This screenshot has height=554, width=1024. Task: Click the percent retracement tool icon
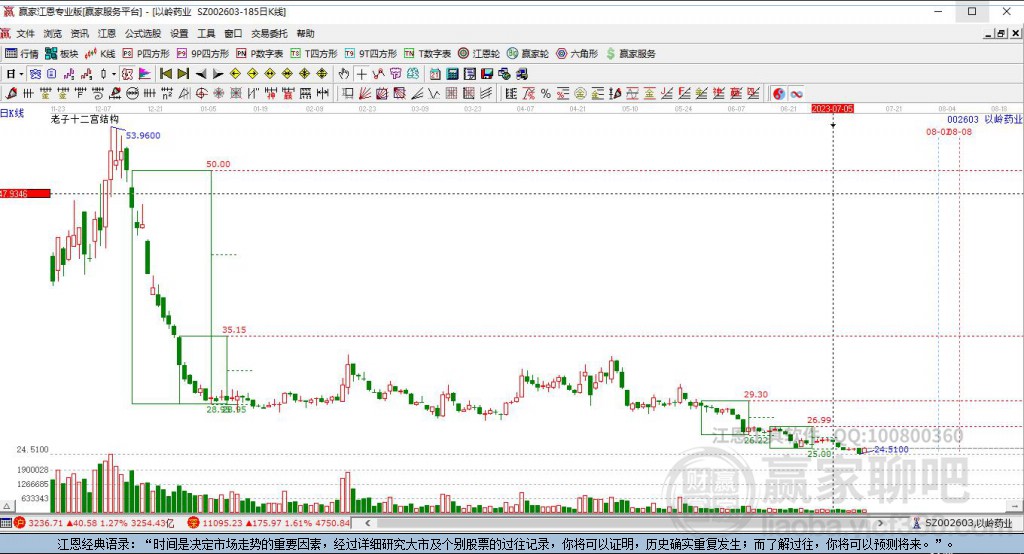pos(545,93)
